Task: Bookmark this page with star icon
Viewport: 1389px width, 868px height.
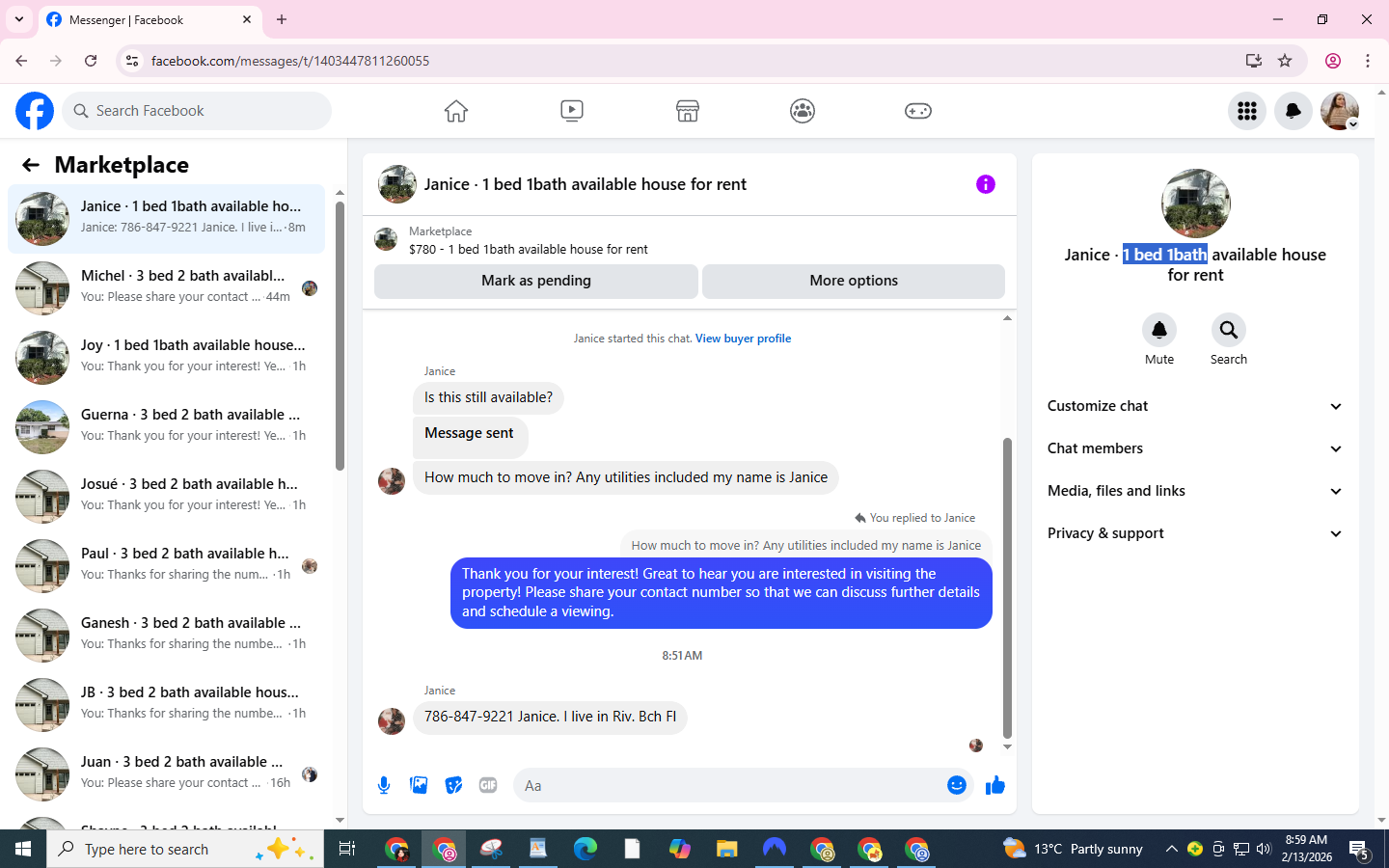Action: (1285, 61)
